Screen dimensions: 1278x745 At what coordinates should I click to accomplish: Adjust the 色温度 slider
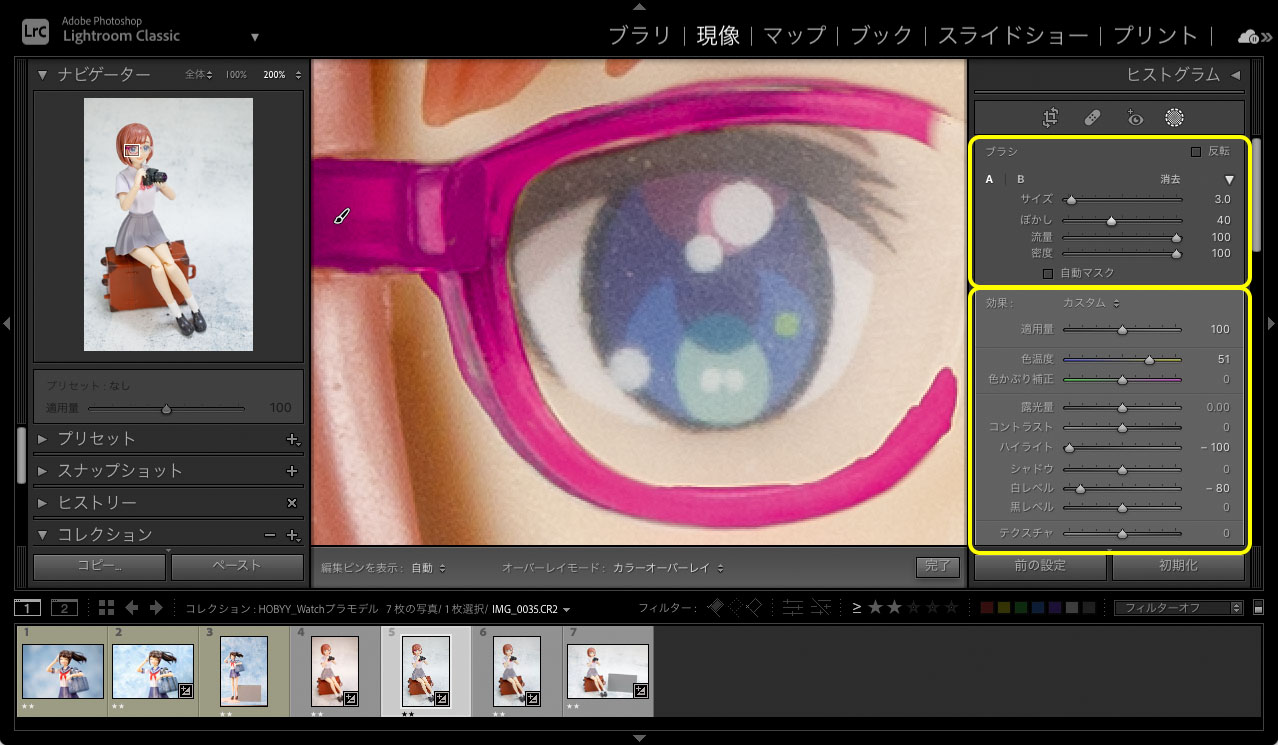click(x=1122, y=359)
